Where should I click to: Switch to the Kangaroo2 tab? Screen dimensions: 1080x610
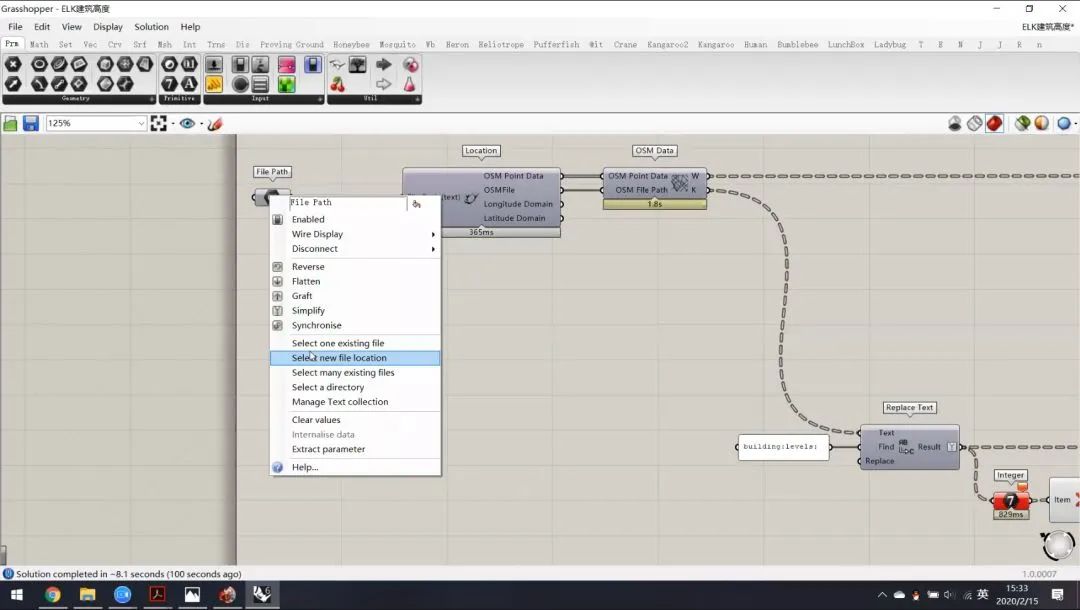pos(667,44)
